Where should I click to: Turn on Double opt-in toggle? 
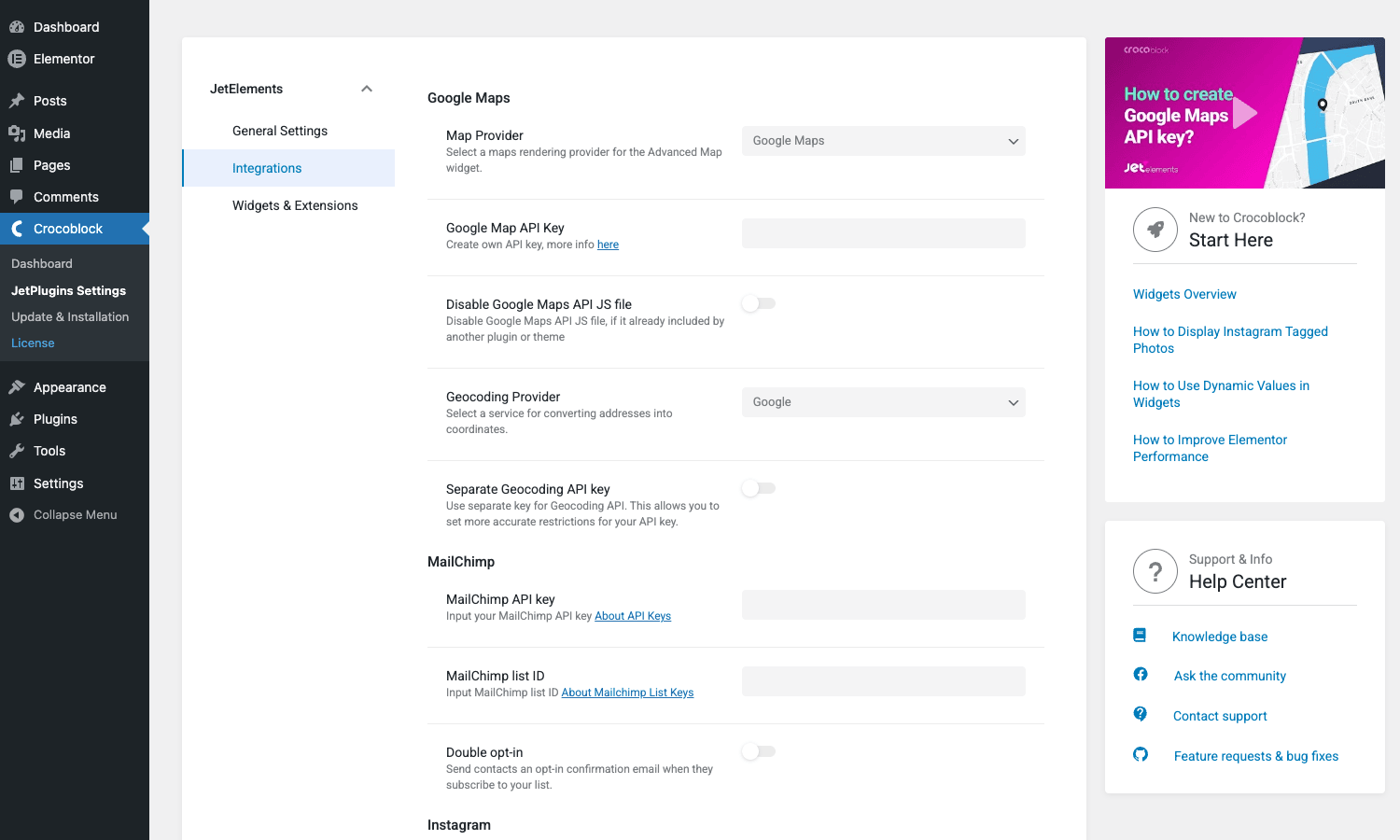pos(759,751)
